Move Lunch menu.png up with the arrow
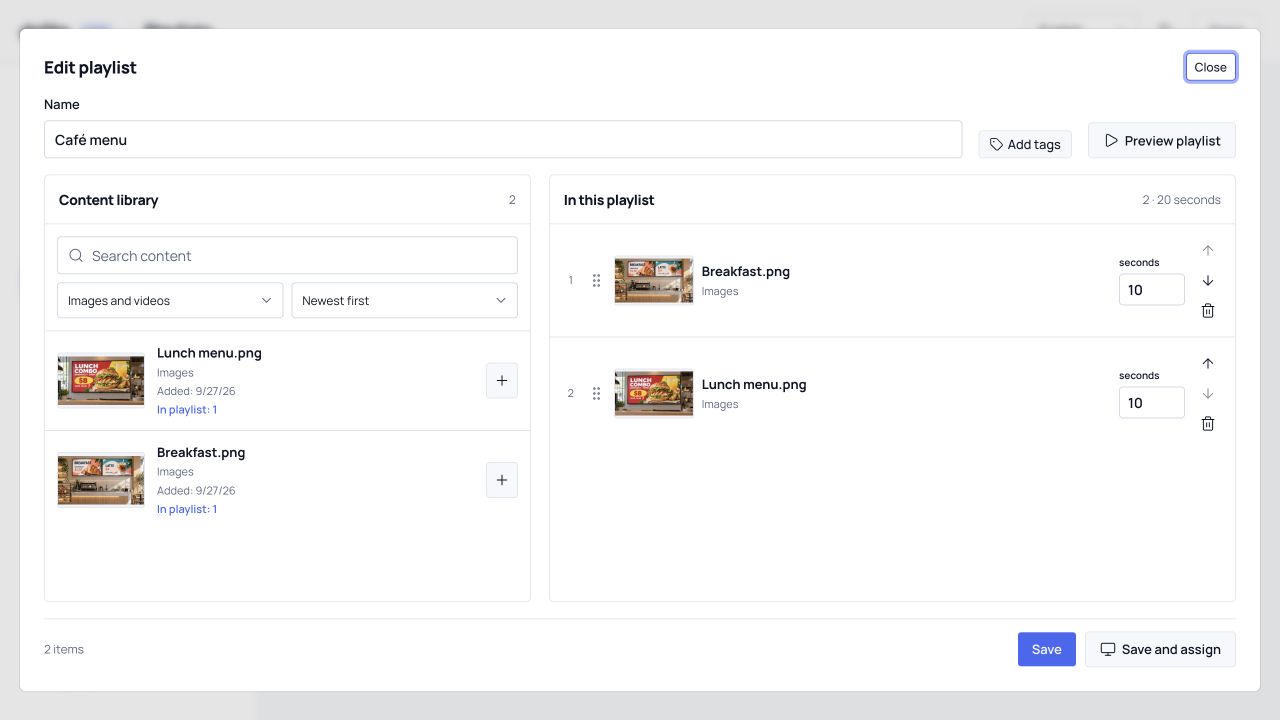The height and width of the screenshot is (720, 1280). point(1208,364)
